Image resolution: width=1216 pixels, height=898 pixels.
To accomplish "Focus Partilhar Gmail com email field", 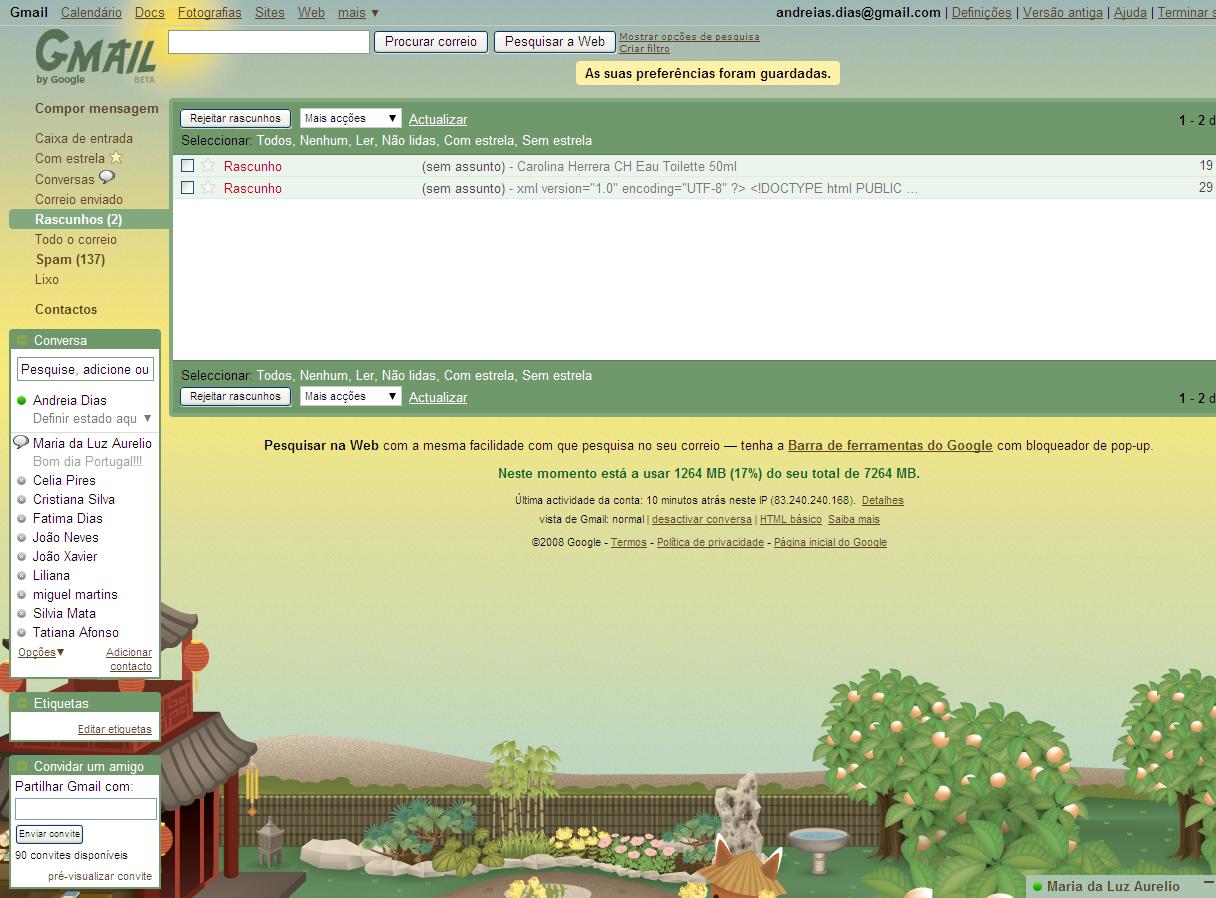I will point(86,809).
